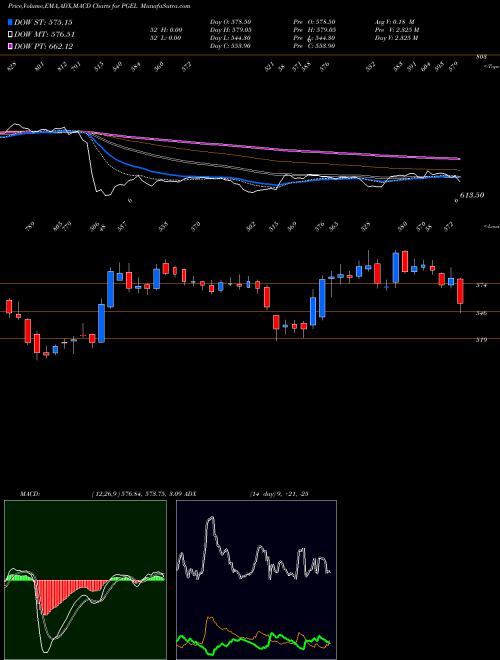
Task: Click the Pre H: 579.05 value
Action: tap(314, 30)
